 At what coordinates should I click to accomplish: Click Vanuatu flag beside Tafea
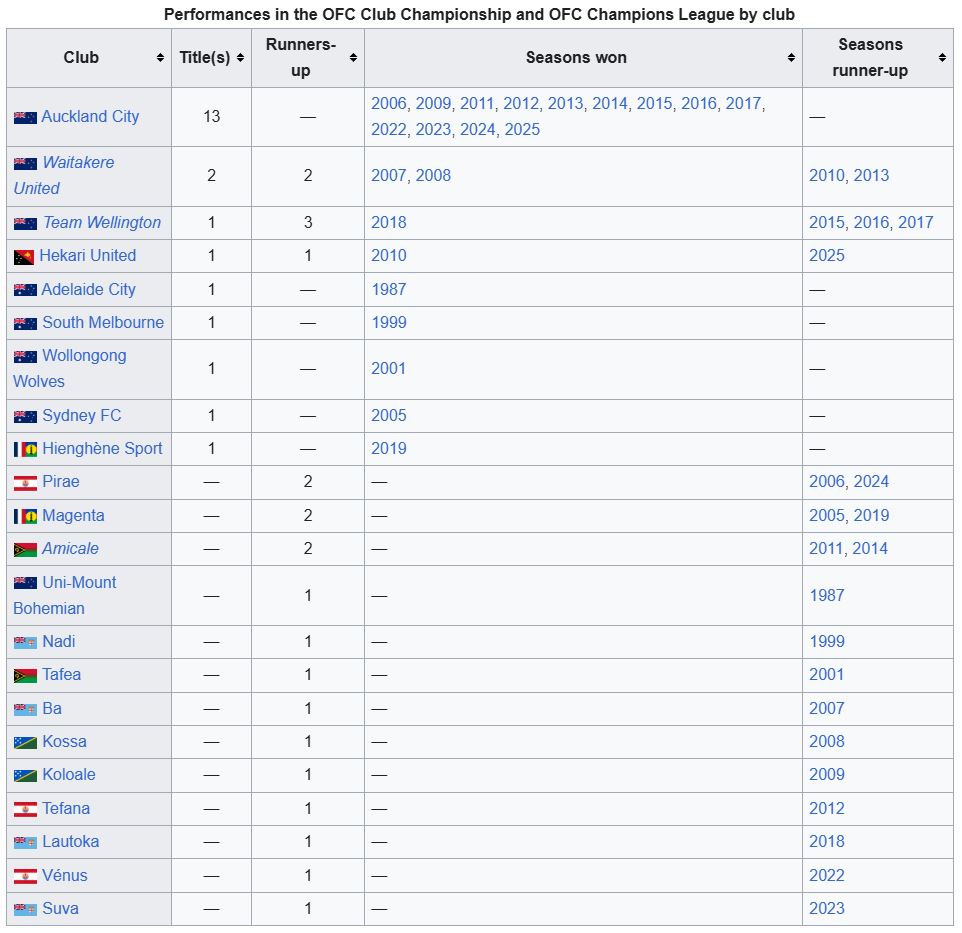coord(25,675)
